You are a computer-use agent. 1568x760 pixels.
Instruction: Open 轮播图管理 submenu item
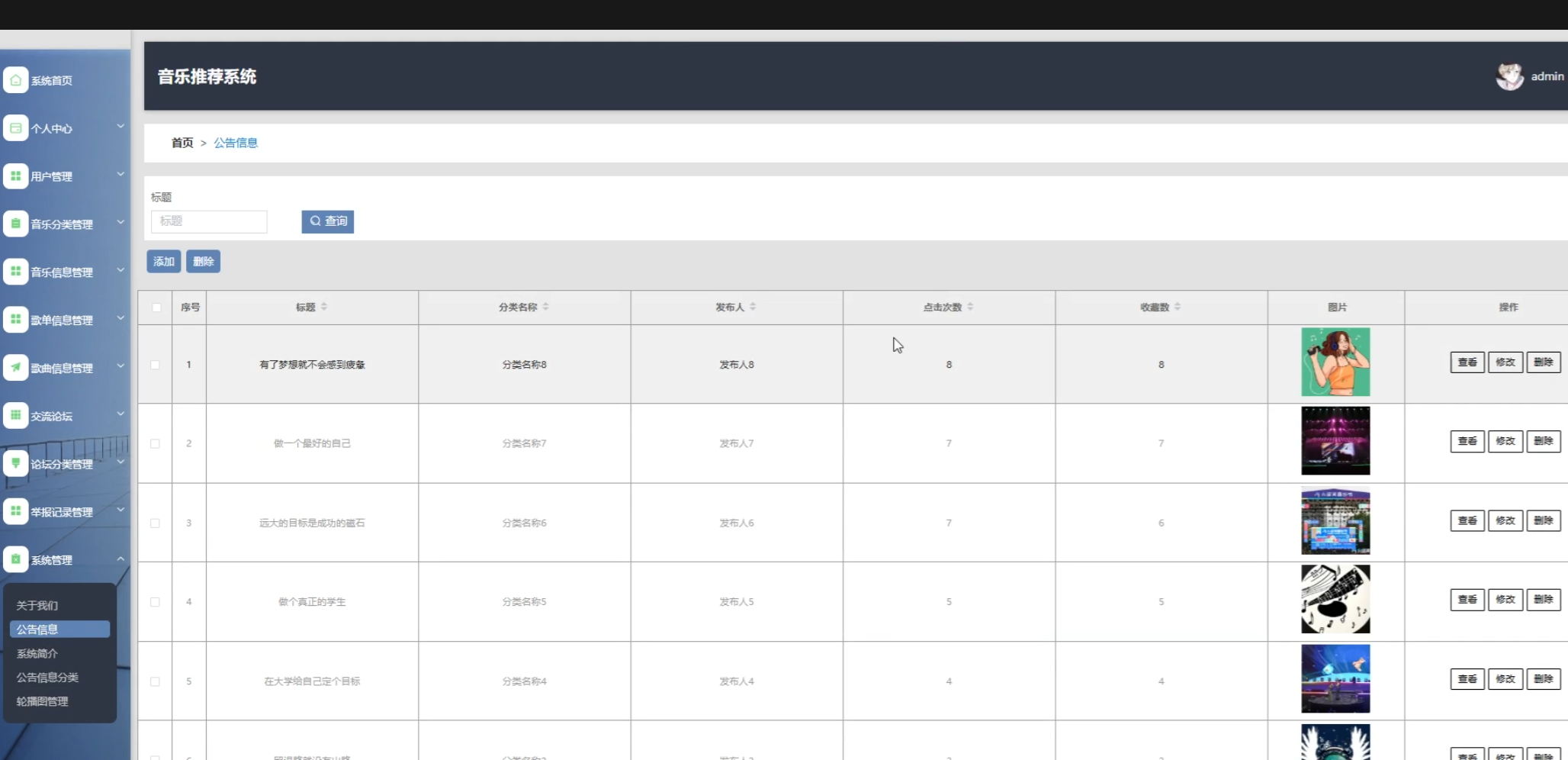43,701
